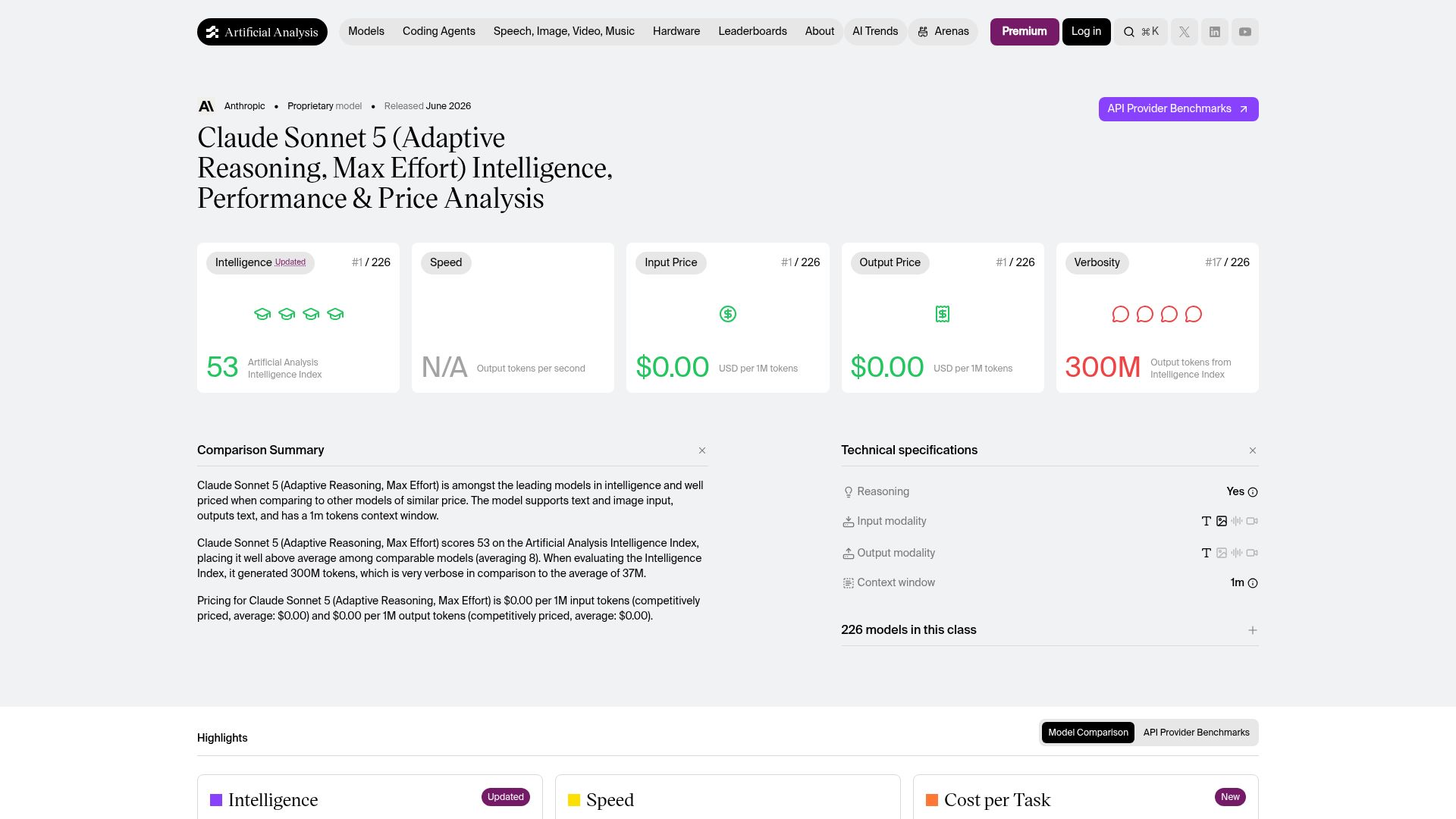Click the green dollar Input Price icon
Screen dimensions: 1456x819
728,314
